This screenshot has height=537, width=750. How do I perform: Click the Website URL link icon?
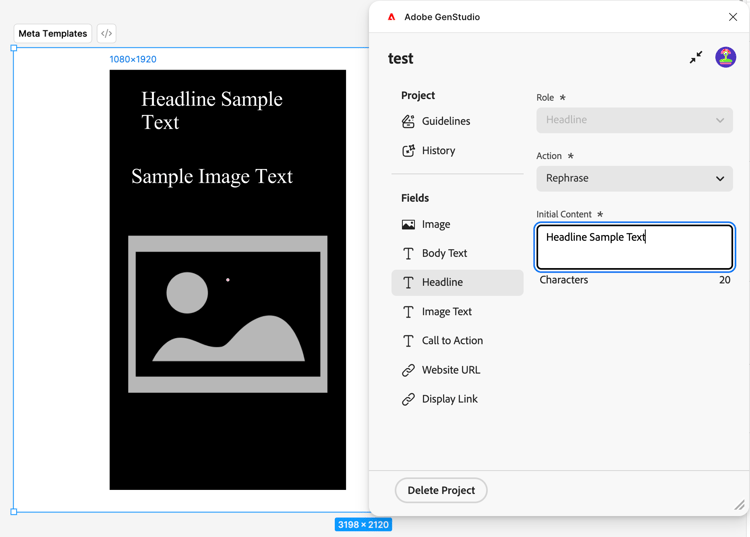[408, 370]
